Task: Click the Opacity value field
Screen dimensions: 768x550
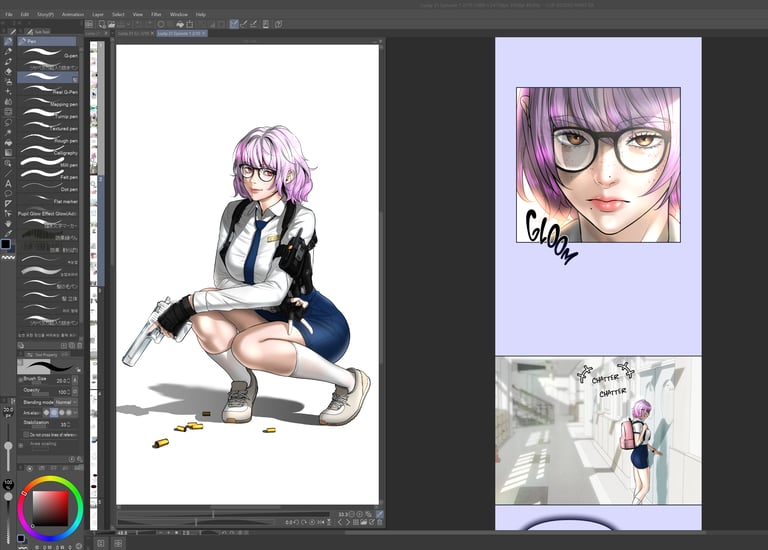Action: point(63,392)
